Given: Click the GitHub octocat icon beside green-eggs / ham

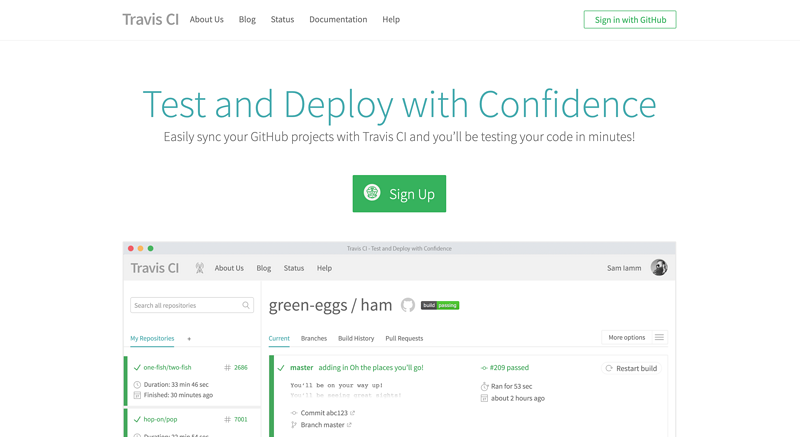Looking at the screenshot, I should 408,305.
